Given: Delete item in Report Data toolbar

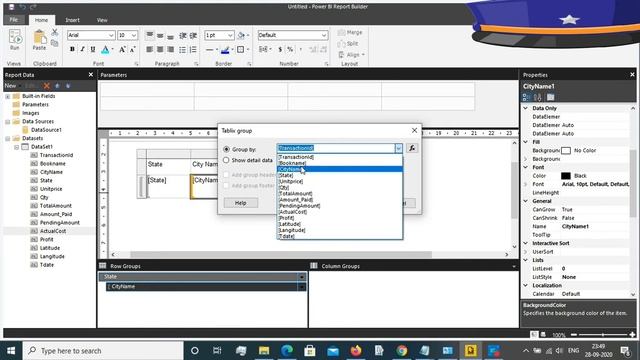Looking at the screenshot, I should click(47, 86).
